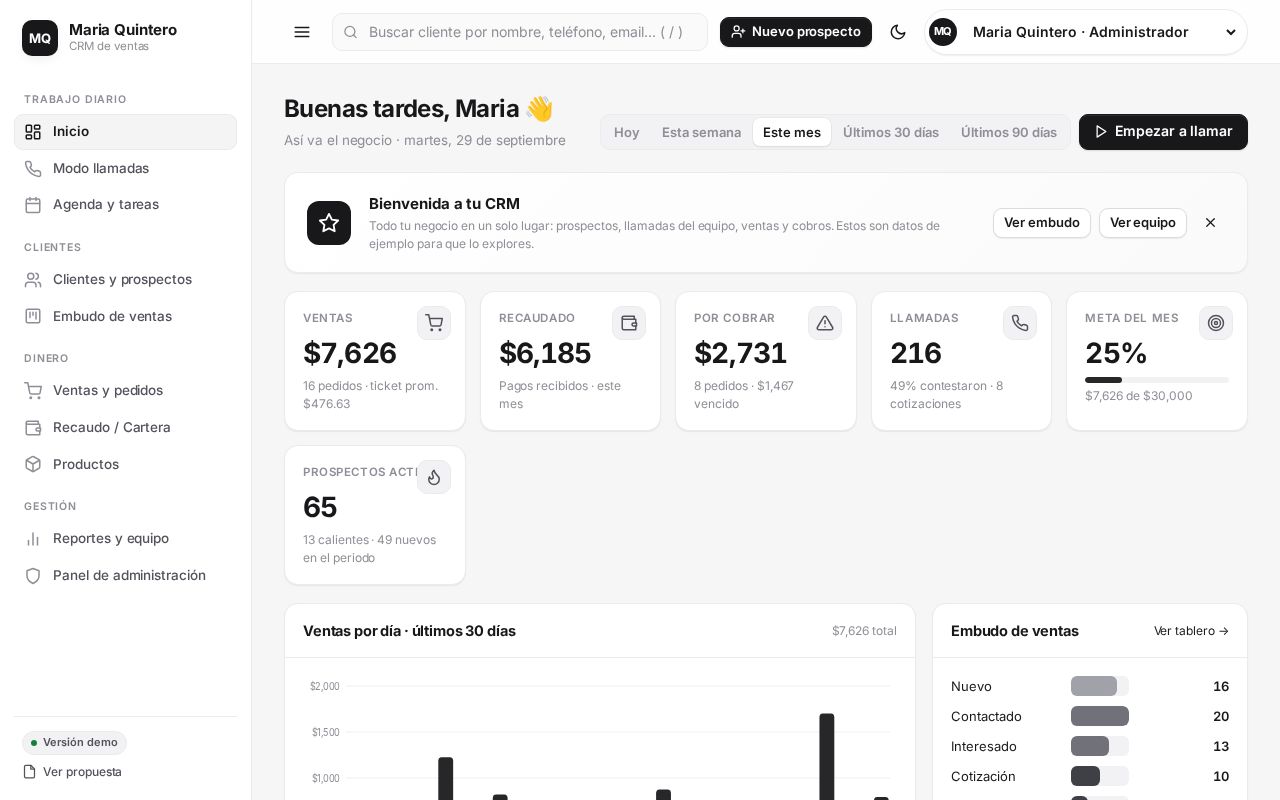The height and width of the screenshot is (800, 1280).
Task: Select the Últimos 90 días period tab
Action: [1009, 132]
